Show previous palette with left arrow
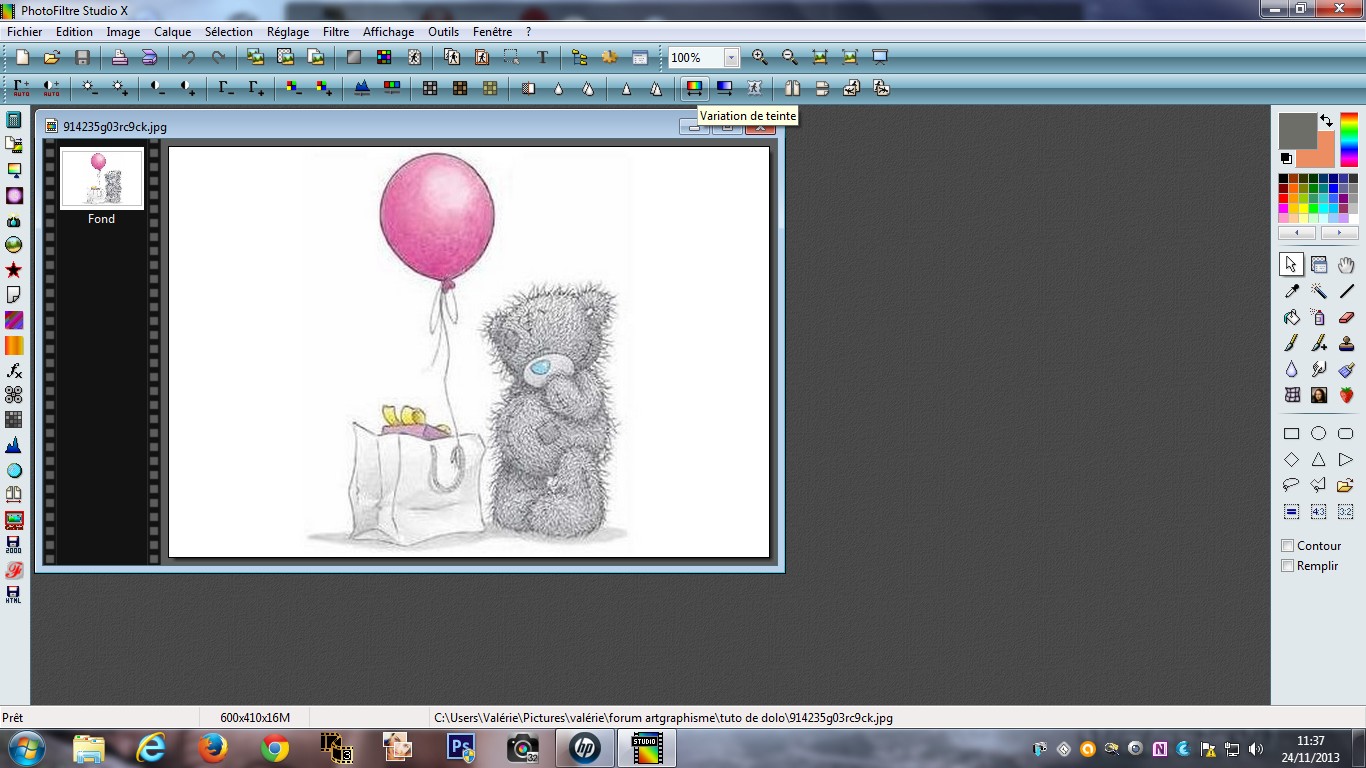 coord(1297,233)
